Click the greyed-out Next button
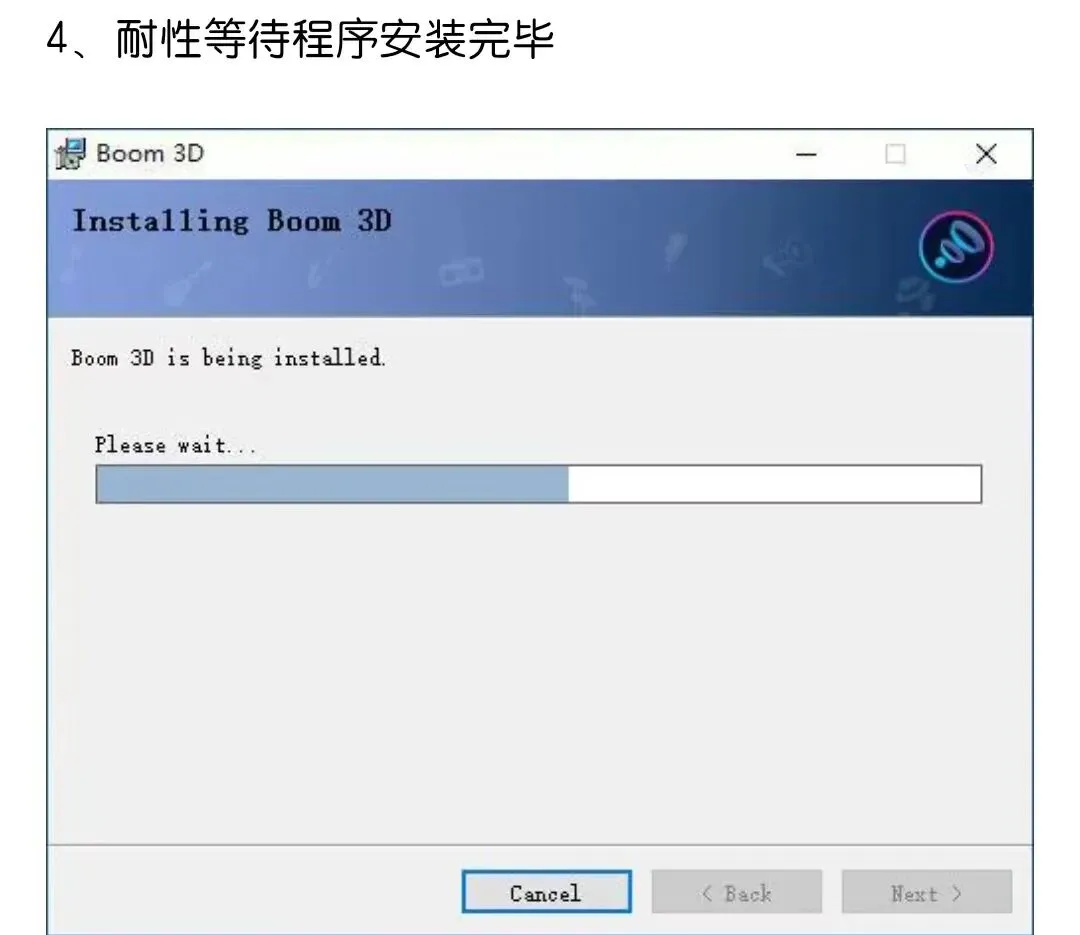1080x935 pixels. click(x=926, y=892)
